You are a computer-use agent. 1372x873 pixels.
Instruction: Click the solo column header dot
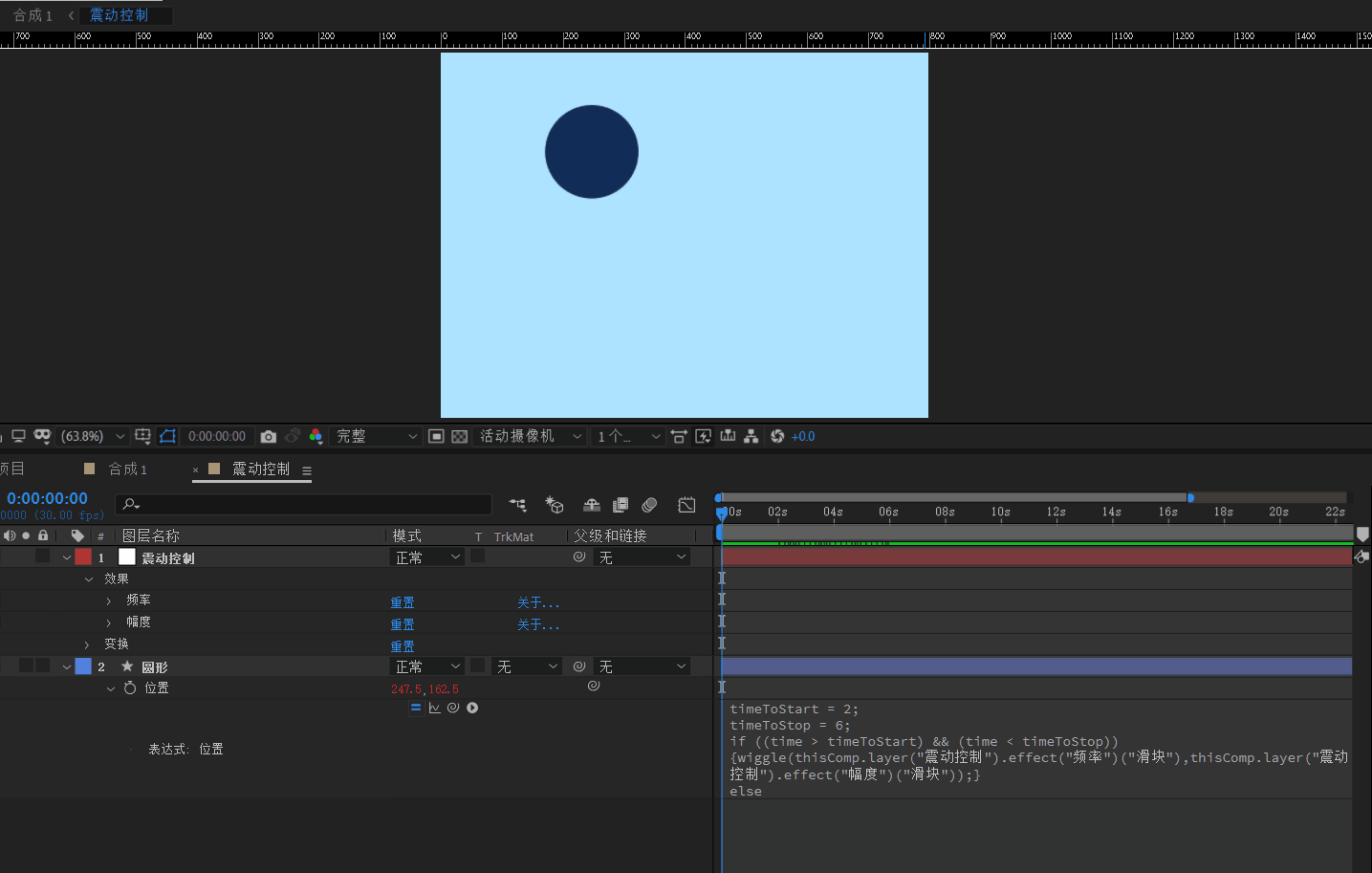(x=26, y=535)
